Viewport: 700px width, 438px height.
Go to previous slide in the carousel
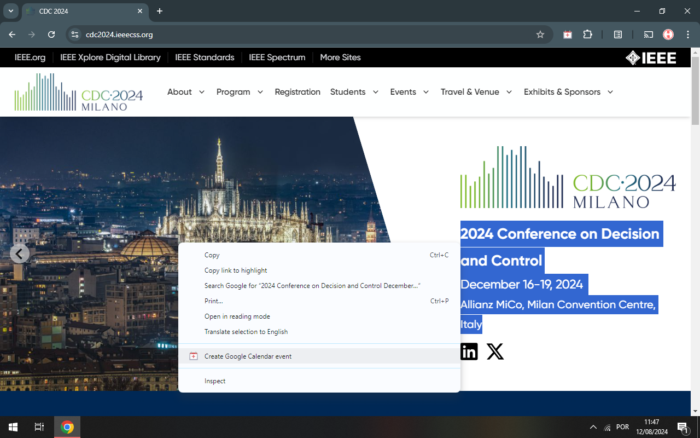point(19,254)
